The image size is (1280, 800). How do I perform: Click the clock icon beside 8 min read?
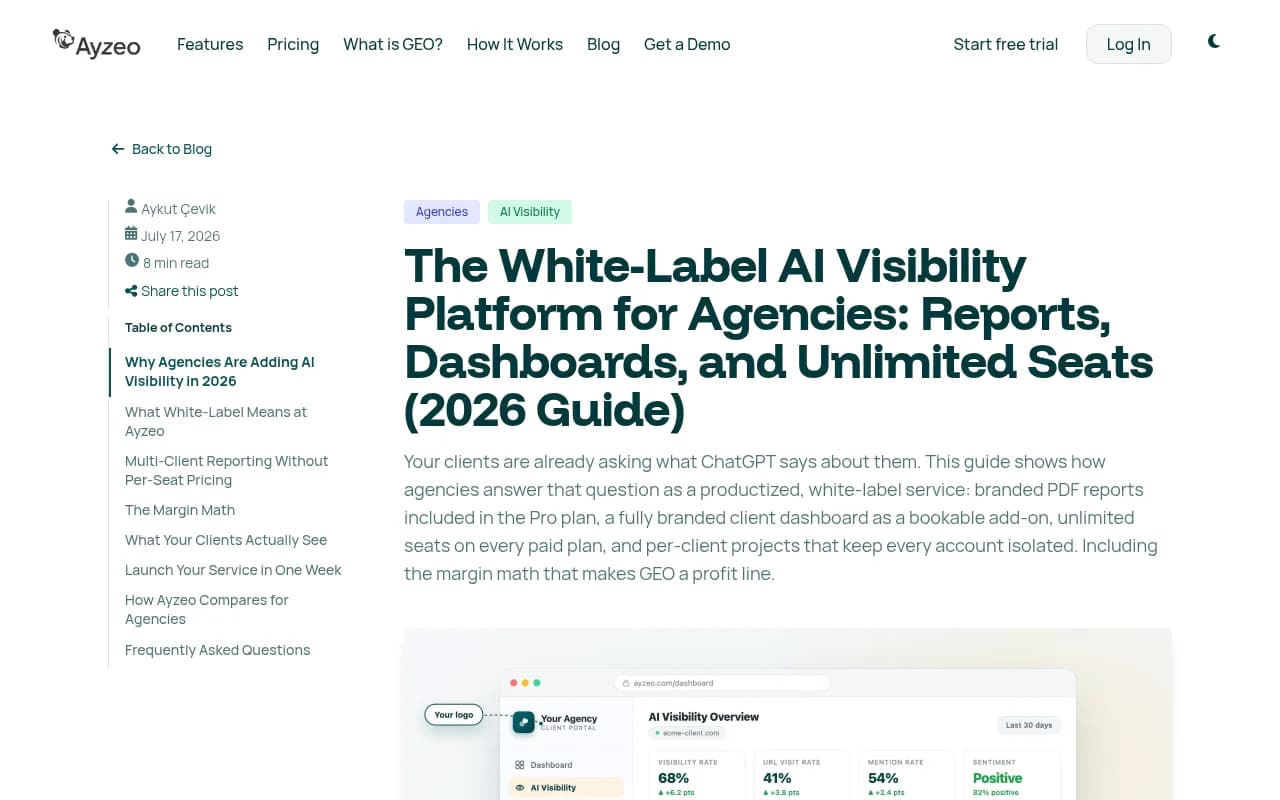(x=132, y=261)
